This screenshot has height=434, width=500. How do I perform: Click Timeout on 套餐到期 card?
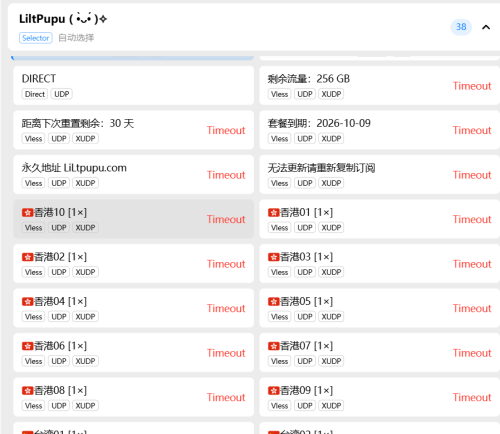pos(472,130)
